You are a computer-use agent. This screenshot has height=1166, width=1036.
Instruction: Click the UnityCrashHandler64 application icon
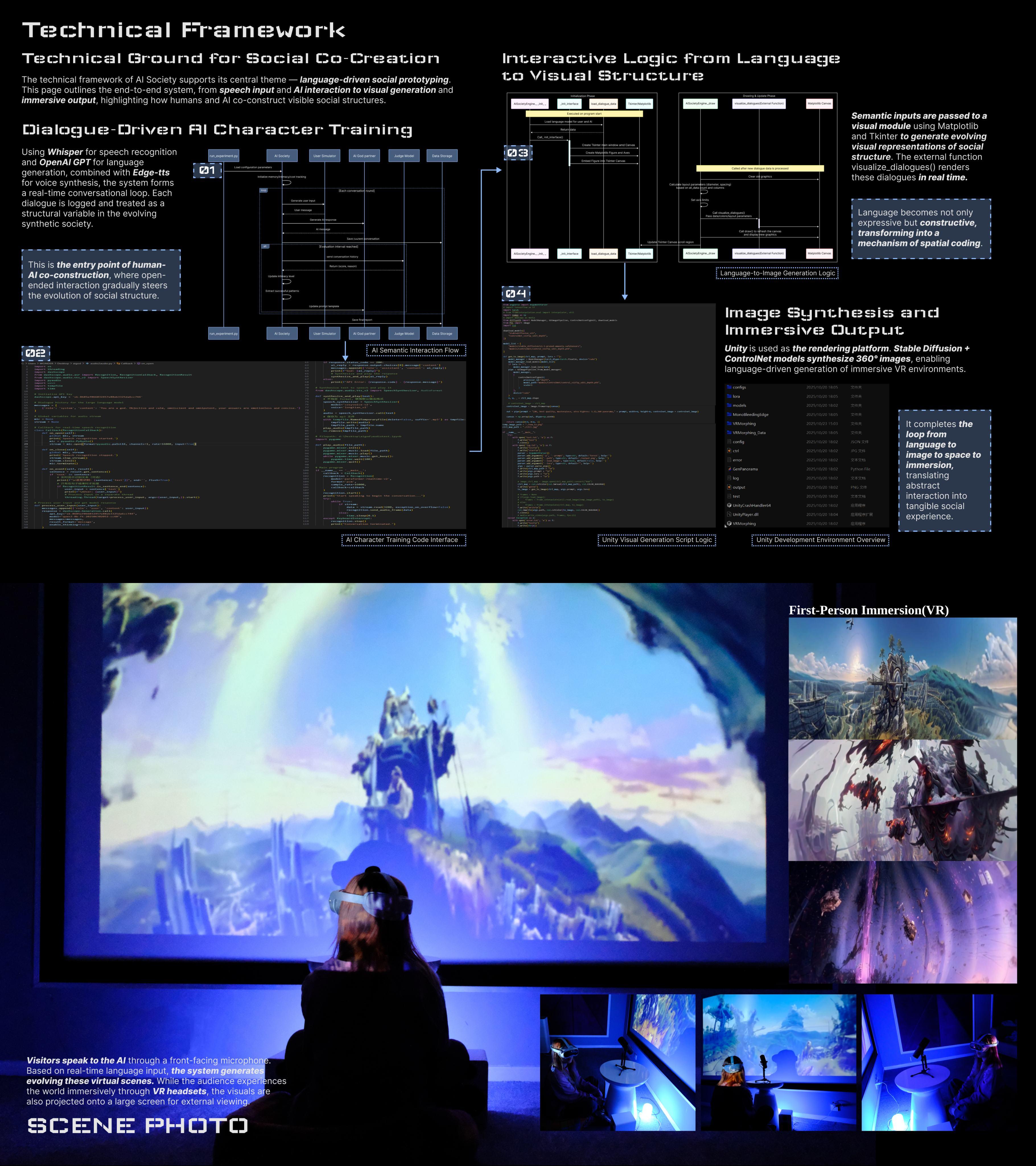click(x=729, y=505)
